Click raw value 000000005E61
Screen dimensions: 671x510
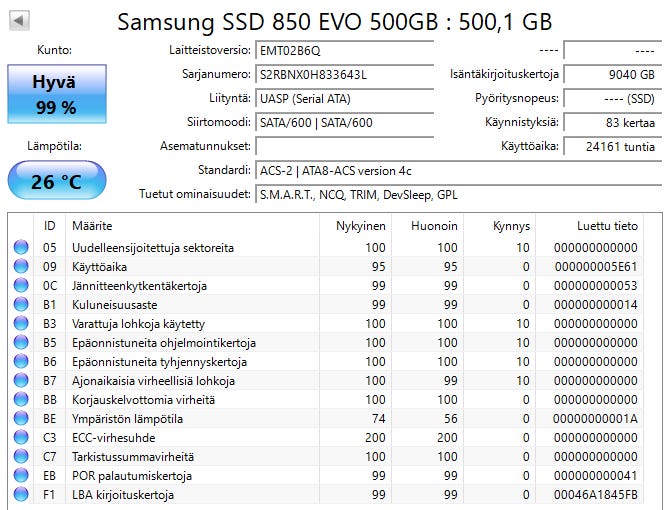[x=596, y=267]
